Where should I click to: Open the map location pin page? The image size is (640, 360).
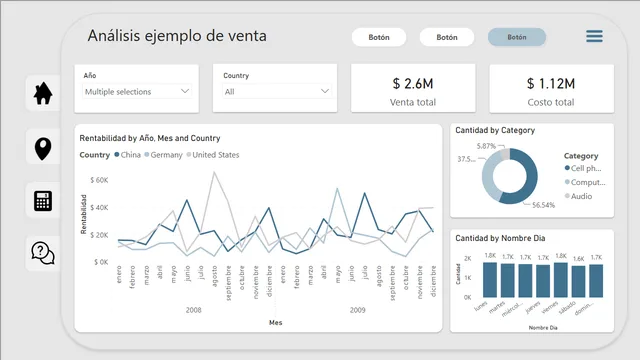(x=43, y=149)
